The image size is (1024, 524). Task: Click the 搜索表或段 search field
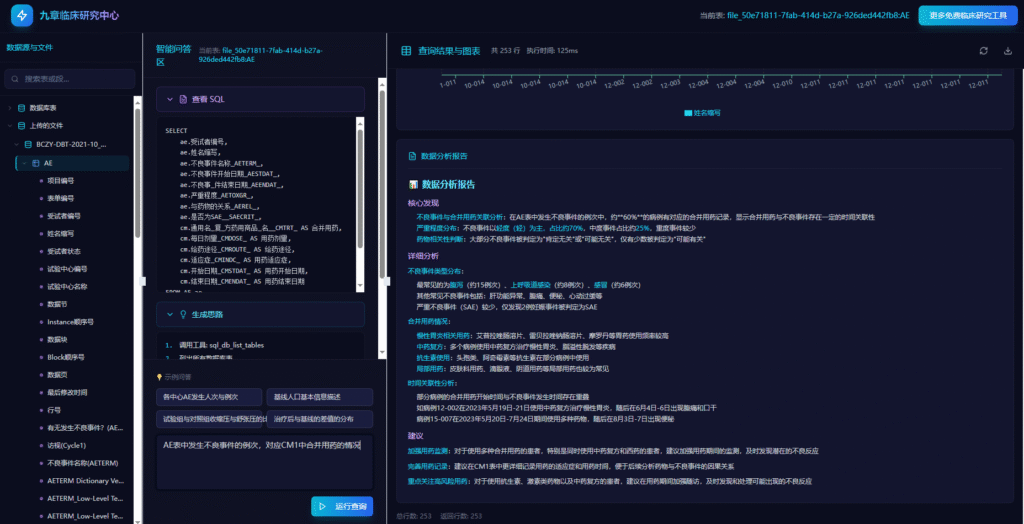tap(75, 78)
